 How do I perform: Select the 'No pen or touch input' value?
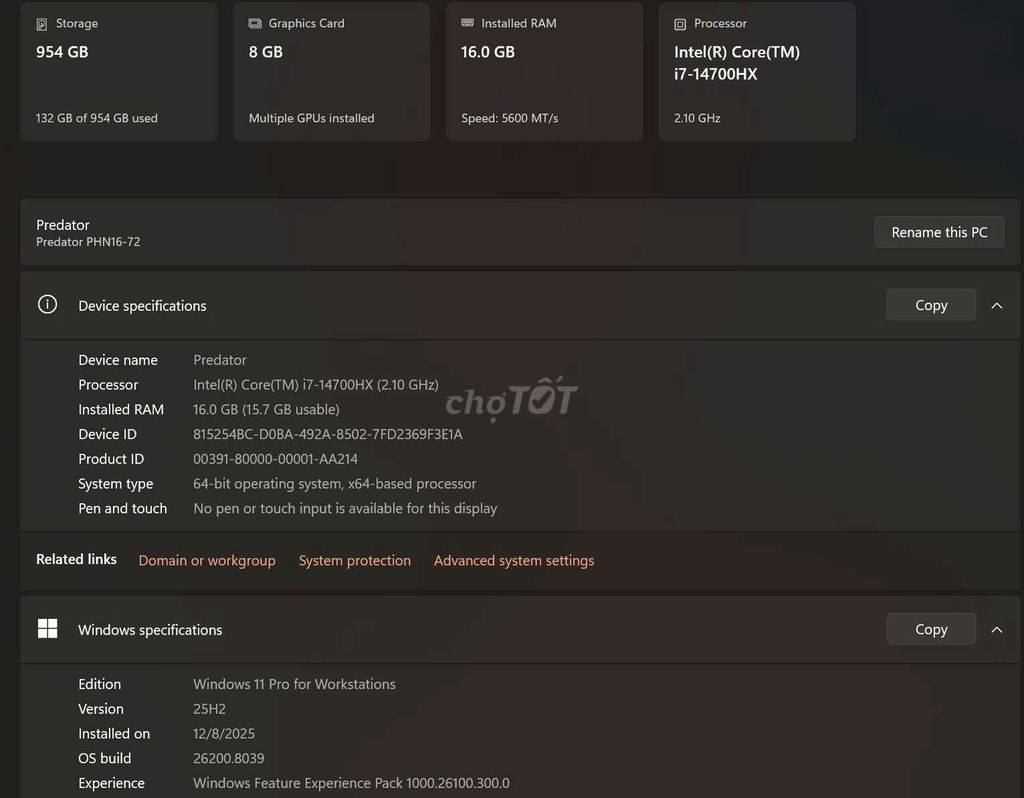click(x=345, y=509)
